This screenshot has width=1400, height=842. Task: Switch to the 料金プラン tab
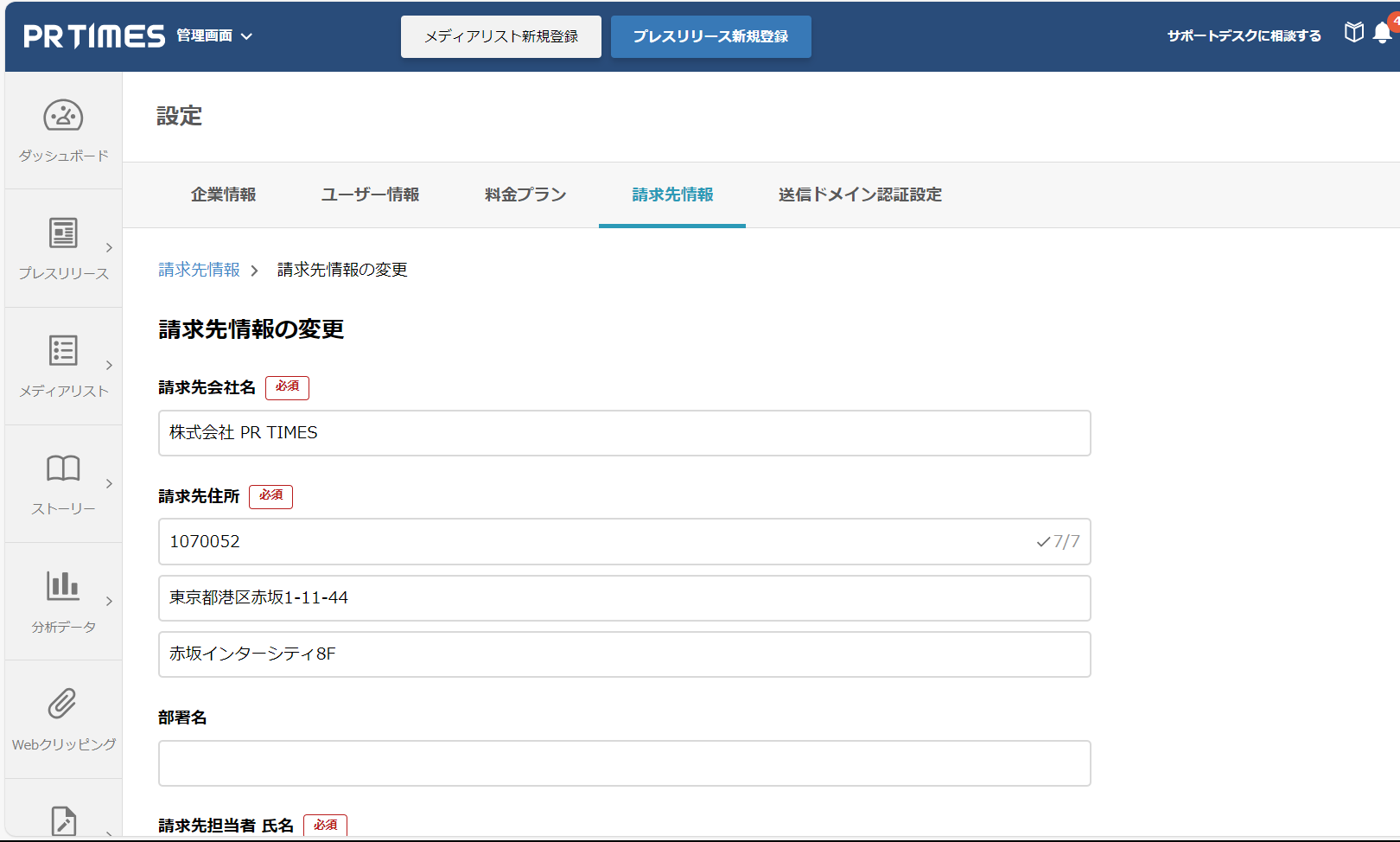coord(525,195)
